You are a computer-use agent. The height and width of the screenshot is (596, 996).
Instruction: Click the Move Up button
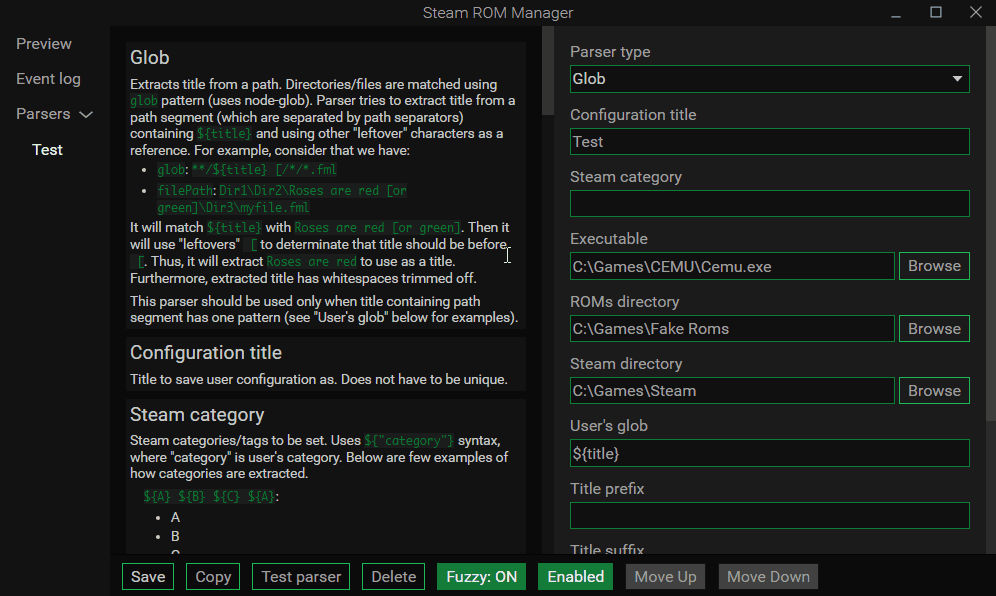pos(665,576)
